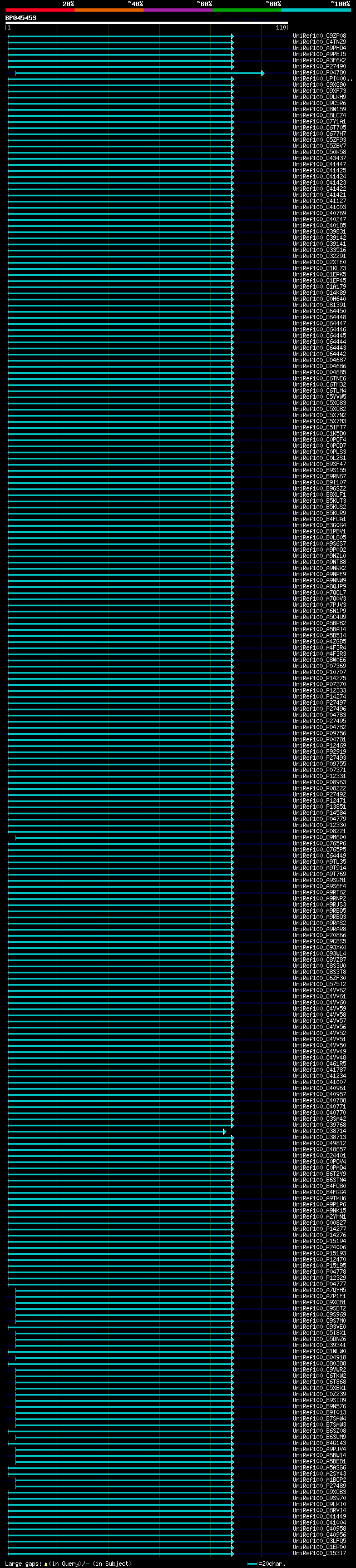Select the UniRef100_C0PAQ4 label

coord(319,1168)
